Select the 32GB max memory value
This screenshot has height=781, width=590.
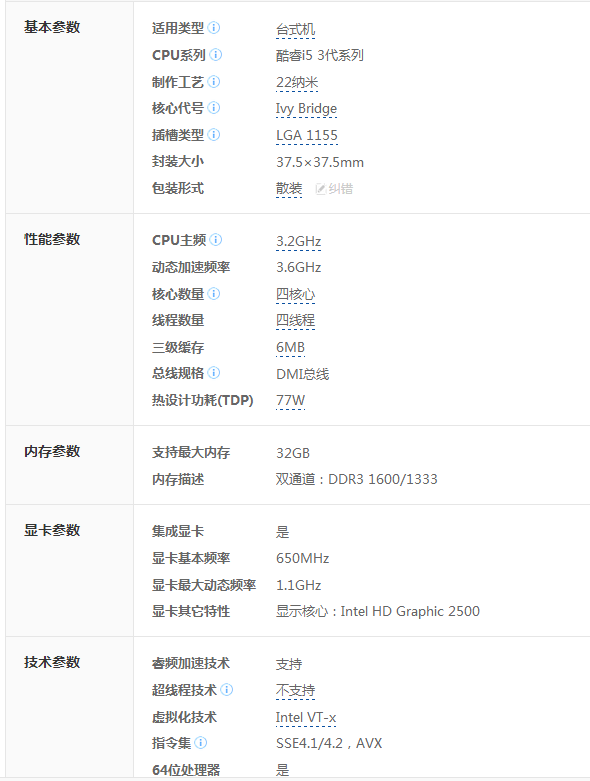point(293,453)
